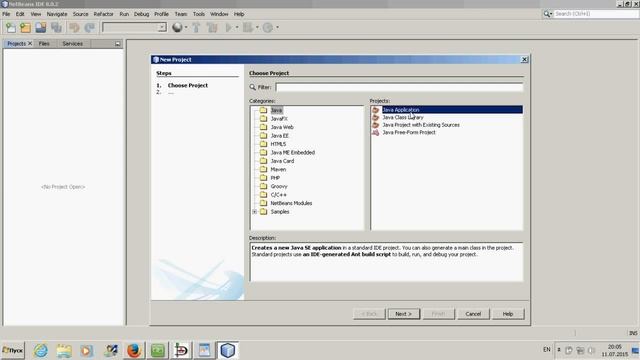Click the globe browser toolbar icon
The image size is (640, 360).
177,27
